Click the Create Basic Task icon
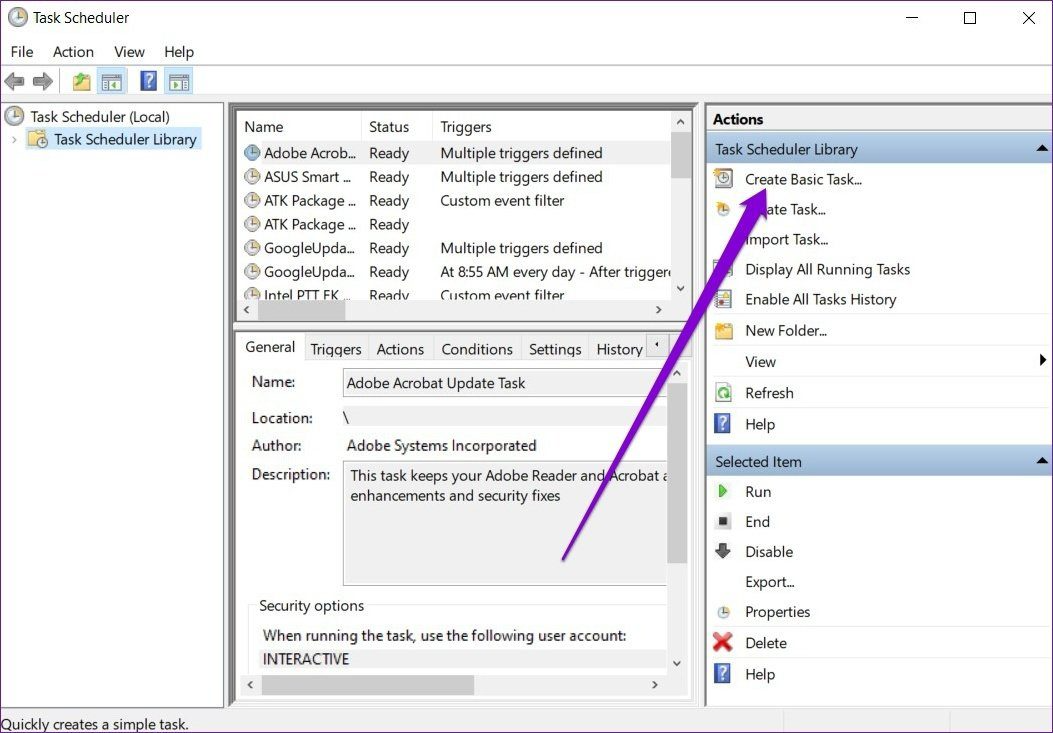The image size is (1053, 733). (723, 179)
